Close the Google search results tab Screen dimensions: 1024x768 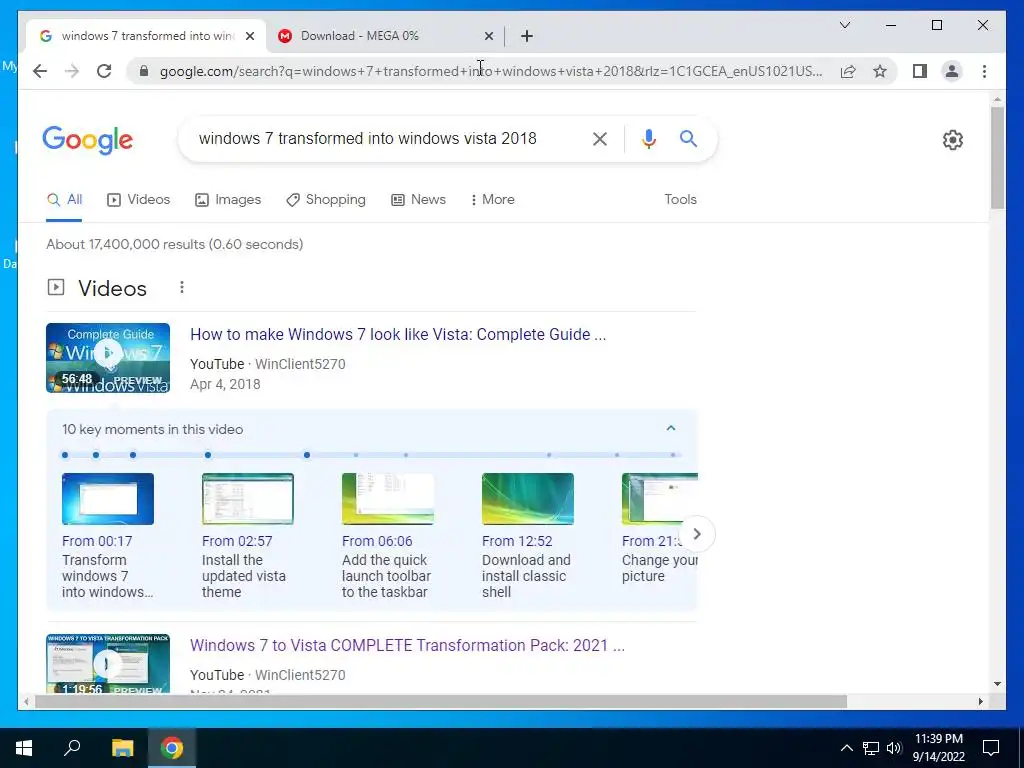[249, 36]
